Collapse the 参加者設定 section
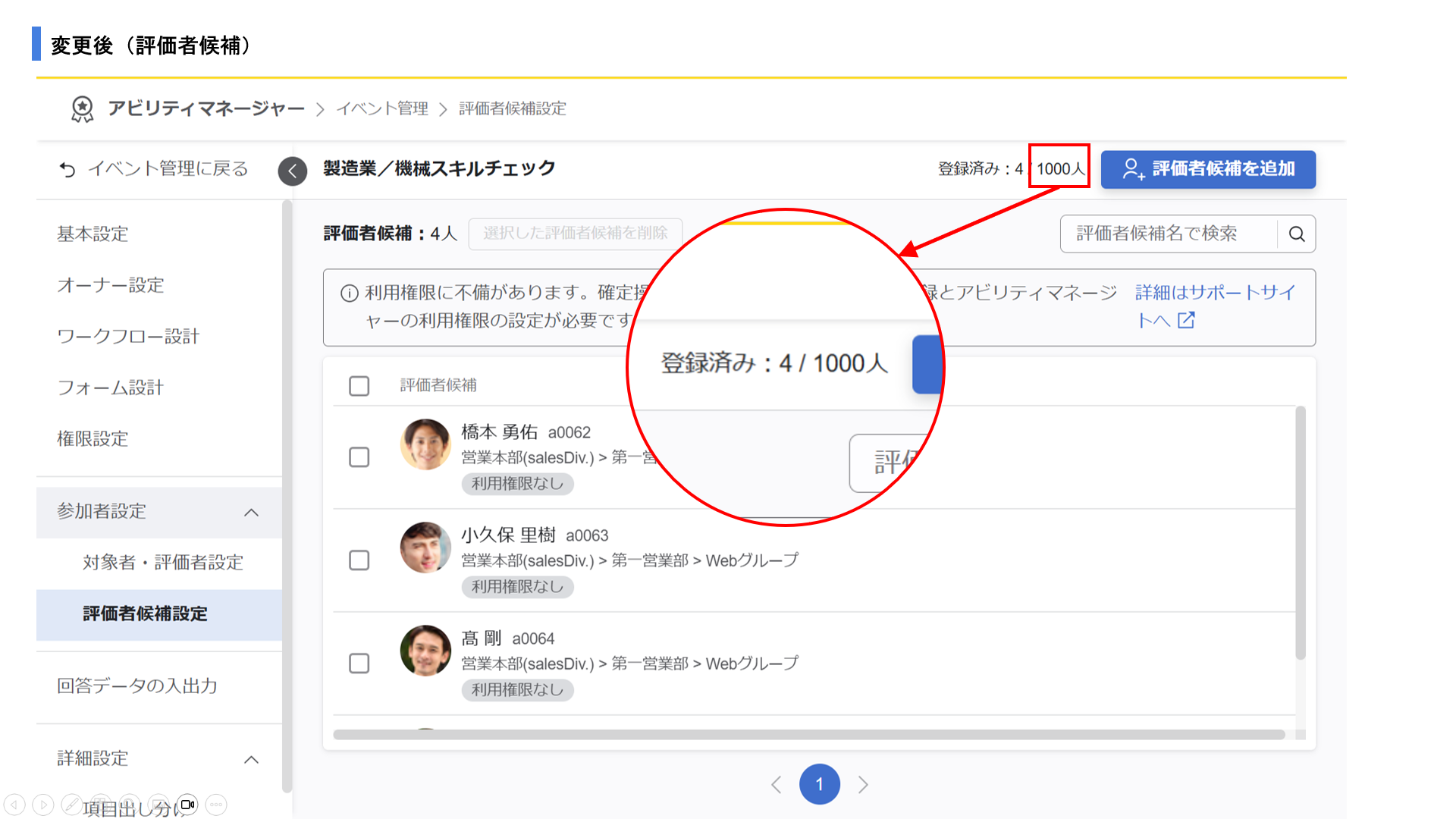The width and height of the screenshot is (1456, 819). click(x=251, y=513)
